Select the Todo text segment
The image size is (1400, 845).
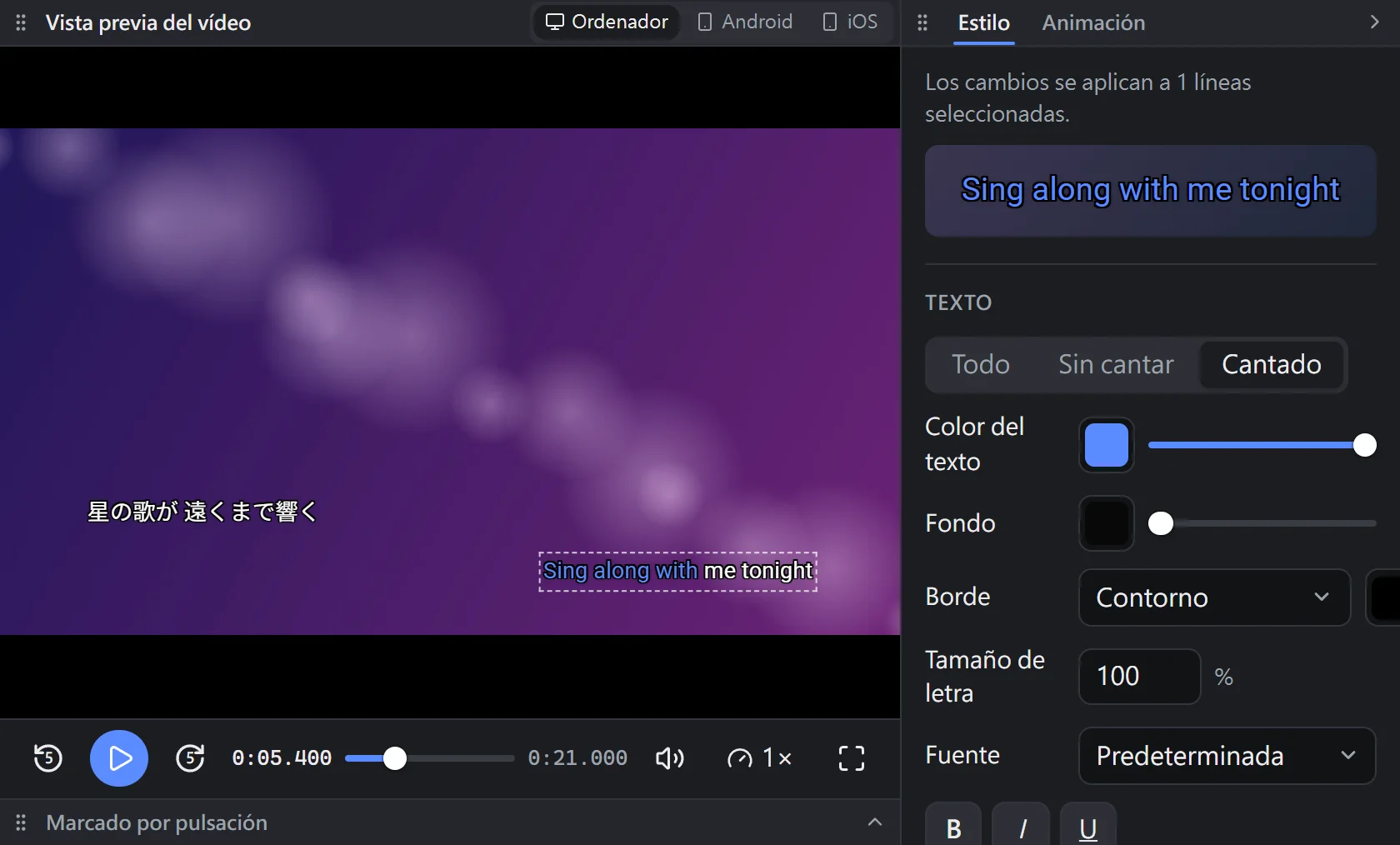[981, 364]
